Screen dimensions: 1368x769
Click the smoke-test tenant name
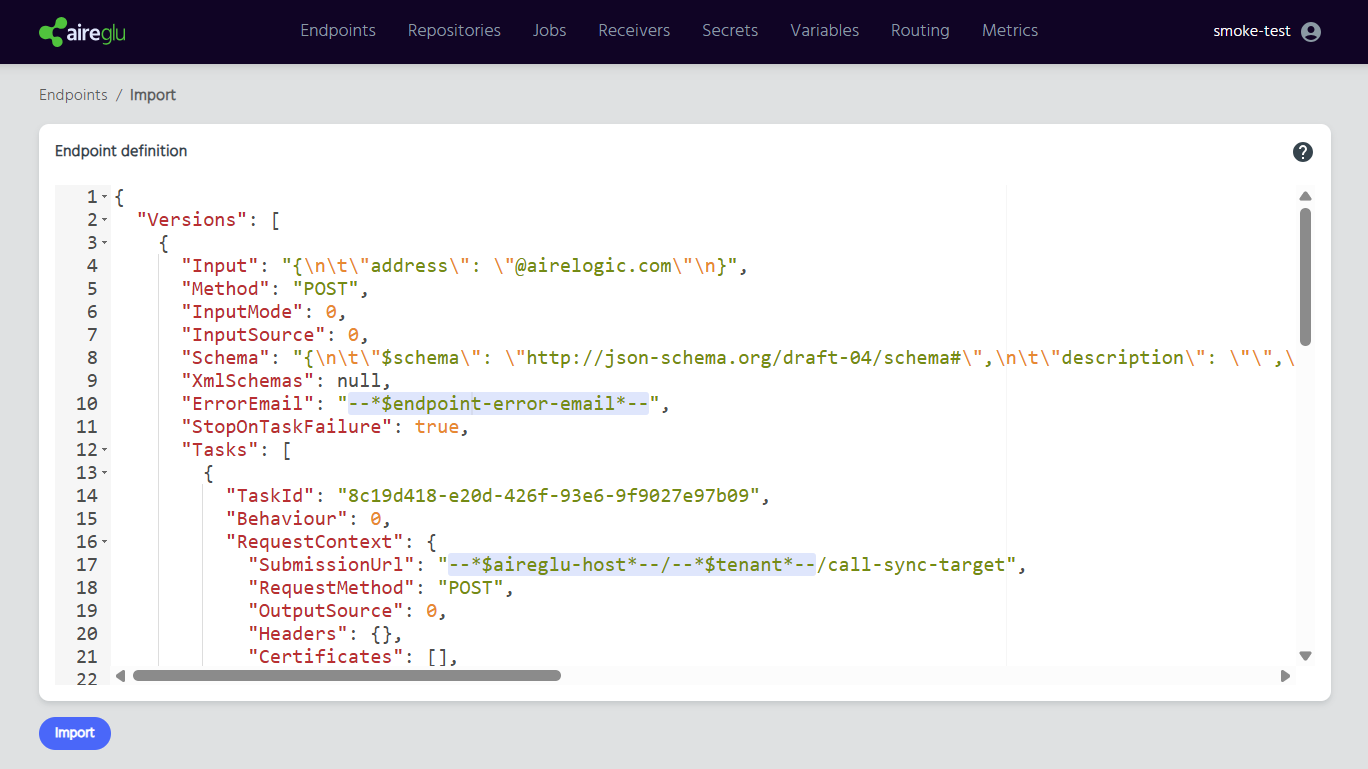pyautogui.click(x=1251, y=31)
